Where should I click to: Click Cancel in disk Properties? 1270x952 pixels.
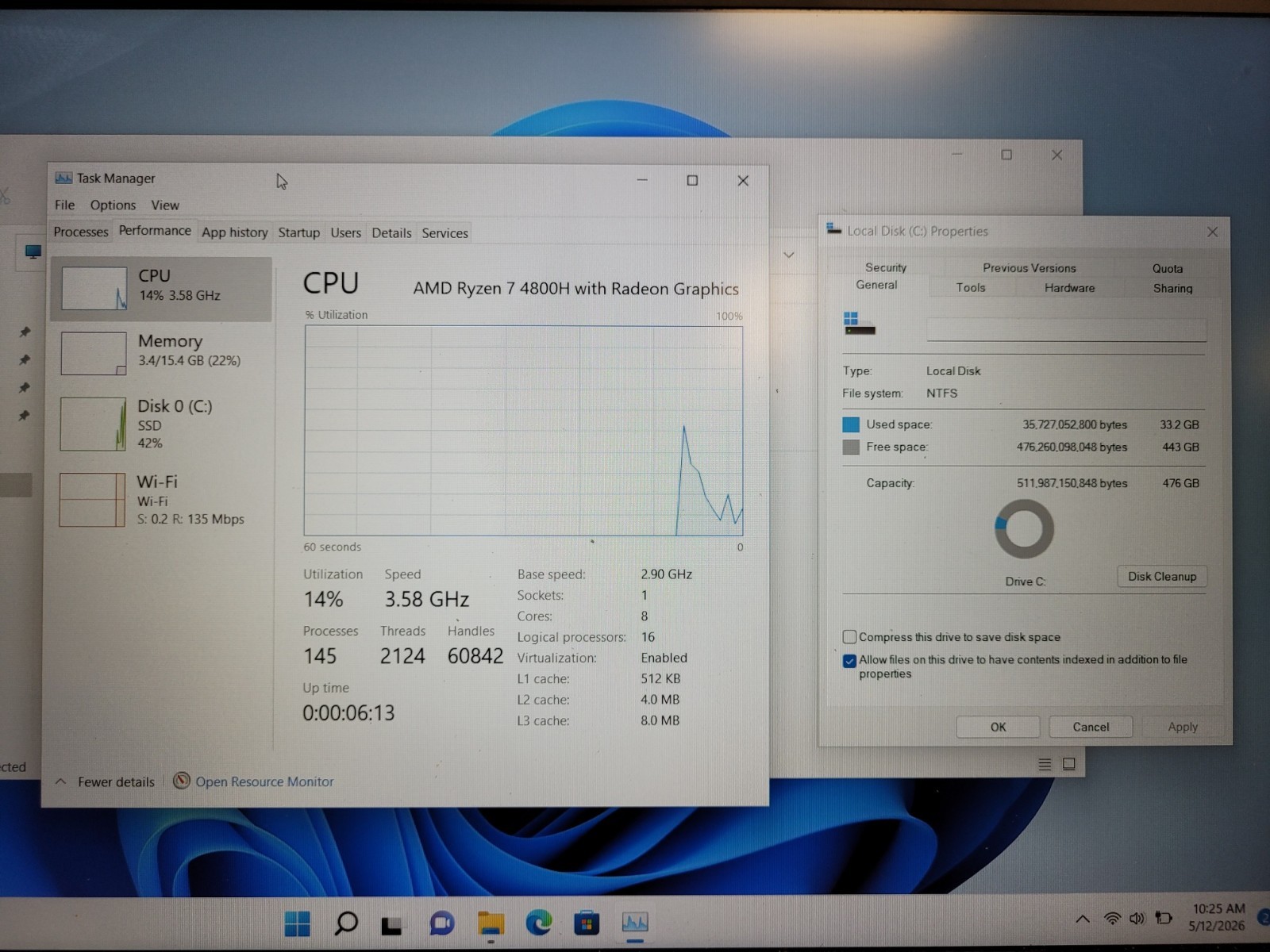tap(1091, 727)
